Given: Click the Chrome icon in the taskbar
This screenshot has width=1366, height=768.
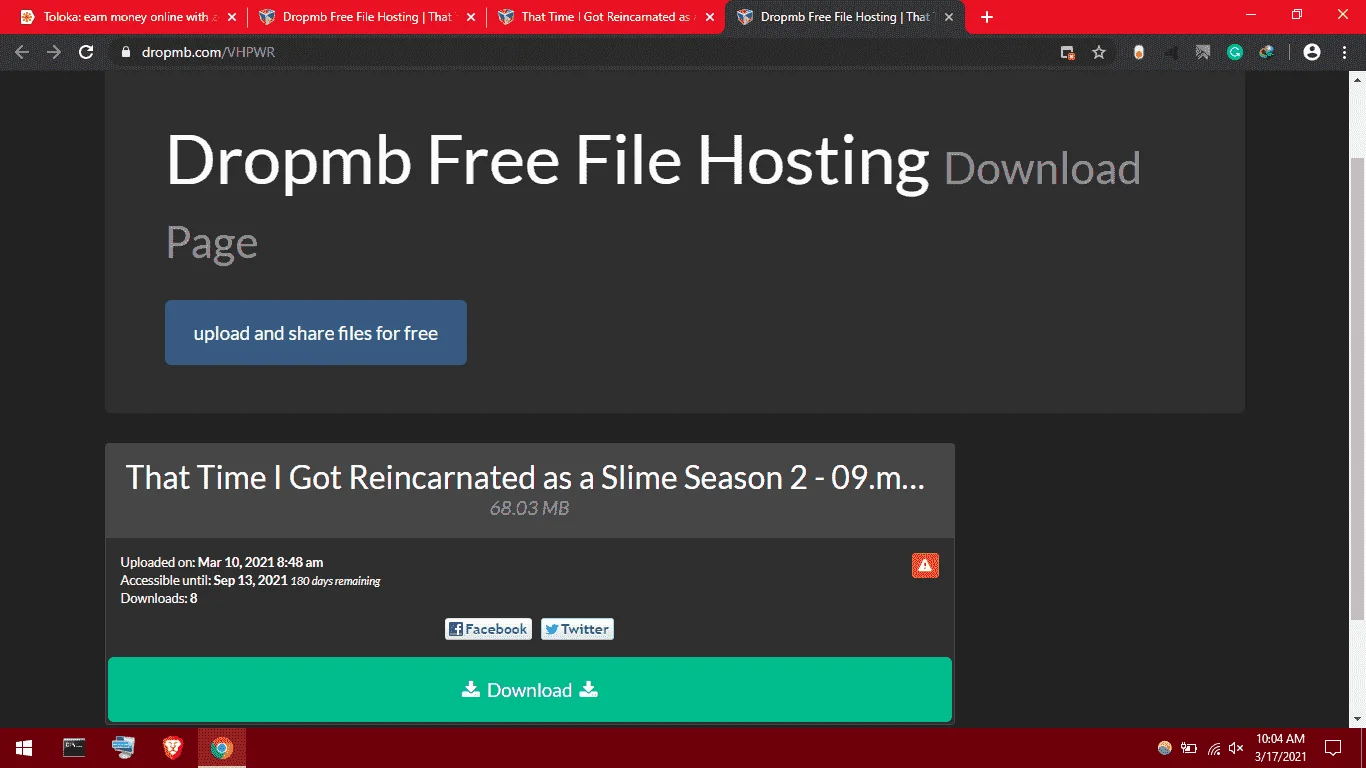Looking at the screenshot, I should 222,747.
